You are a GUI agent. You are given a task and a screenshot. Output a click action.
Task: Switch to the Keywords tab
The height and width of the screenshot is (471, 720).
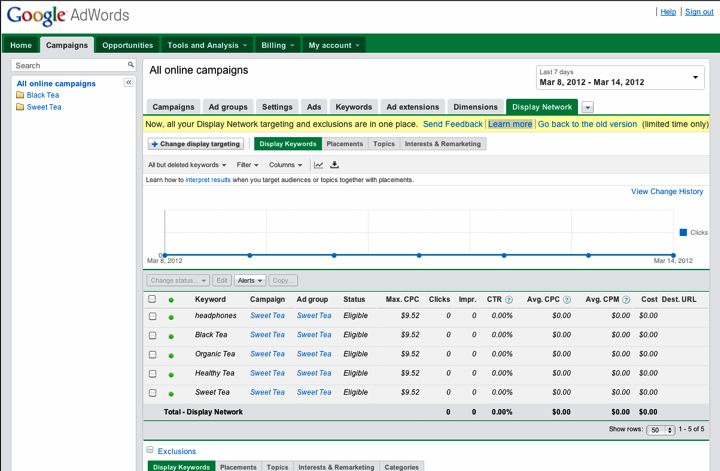coord(354,107)
